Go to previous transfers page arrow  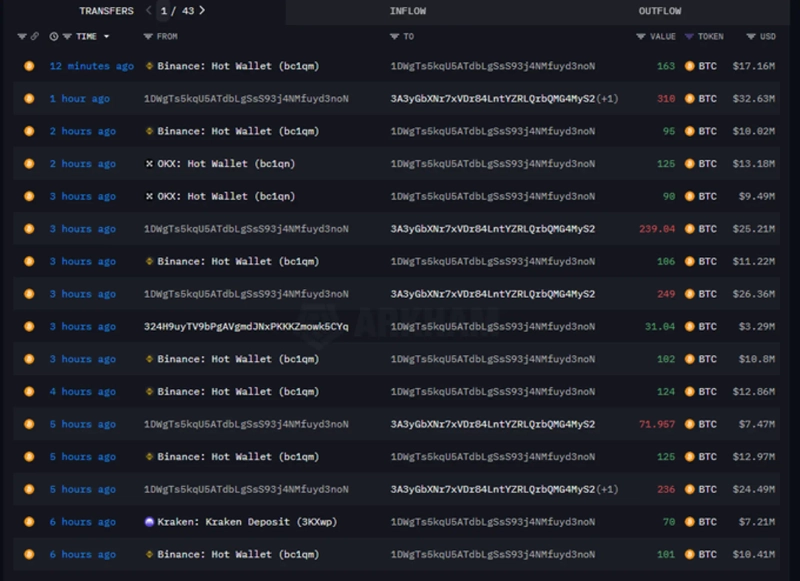click(x=149, y=11)
